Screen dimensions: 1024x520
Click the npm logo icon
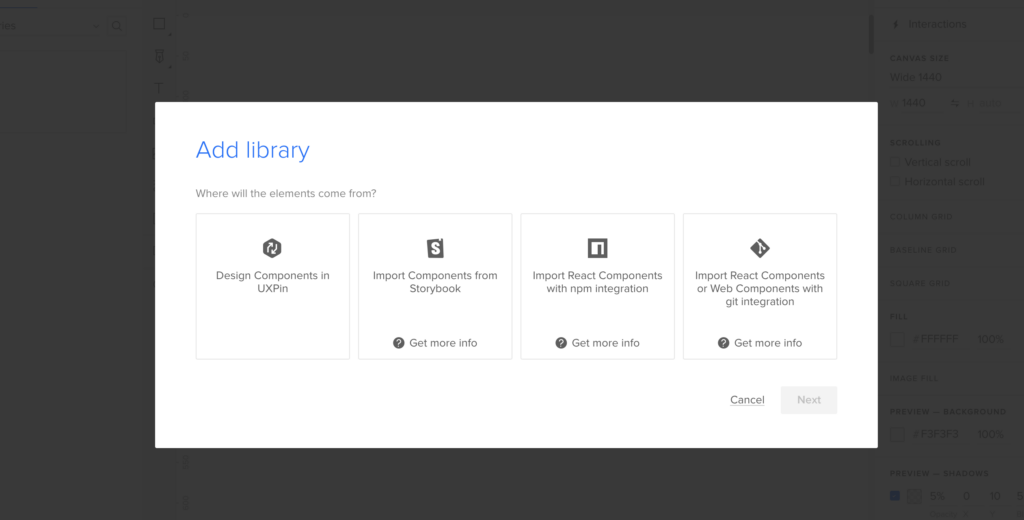point(597,248)
